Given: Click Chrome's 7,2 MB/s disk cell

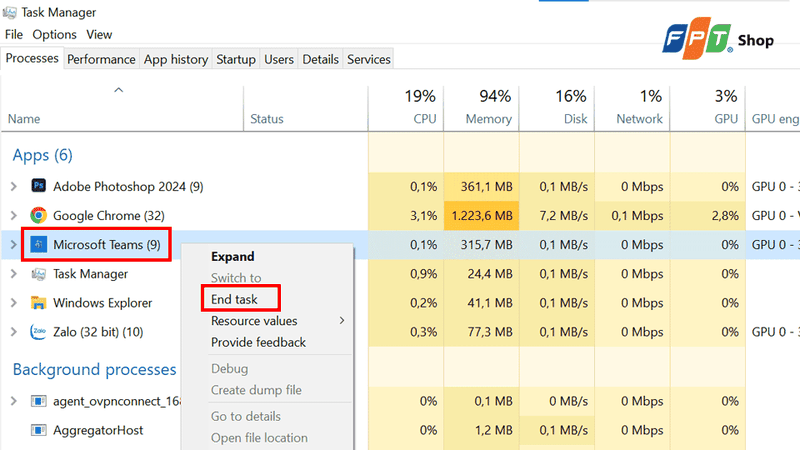Looking at the screenshot, I should (x=557, y=216).
